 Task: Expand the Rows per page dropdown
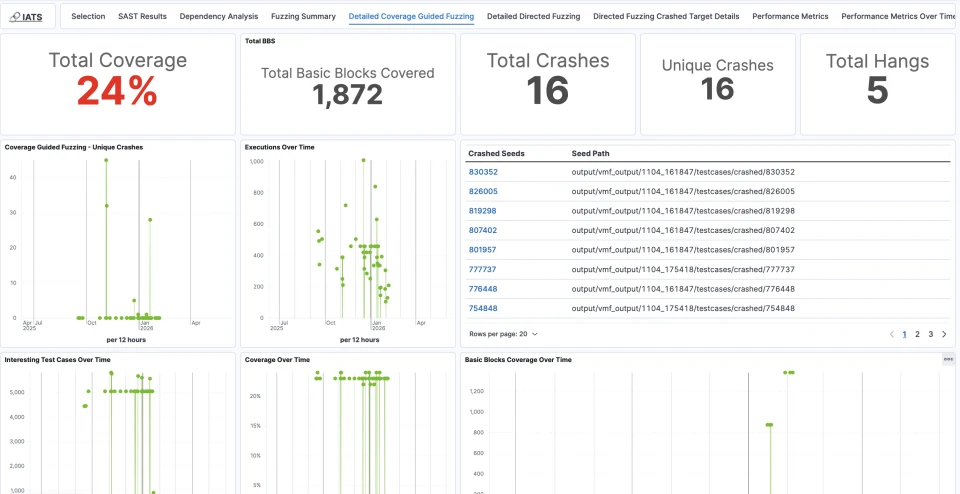click(503, 334)
